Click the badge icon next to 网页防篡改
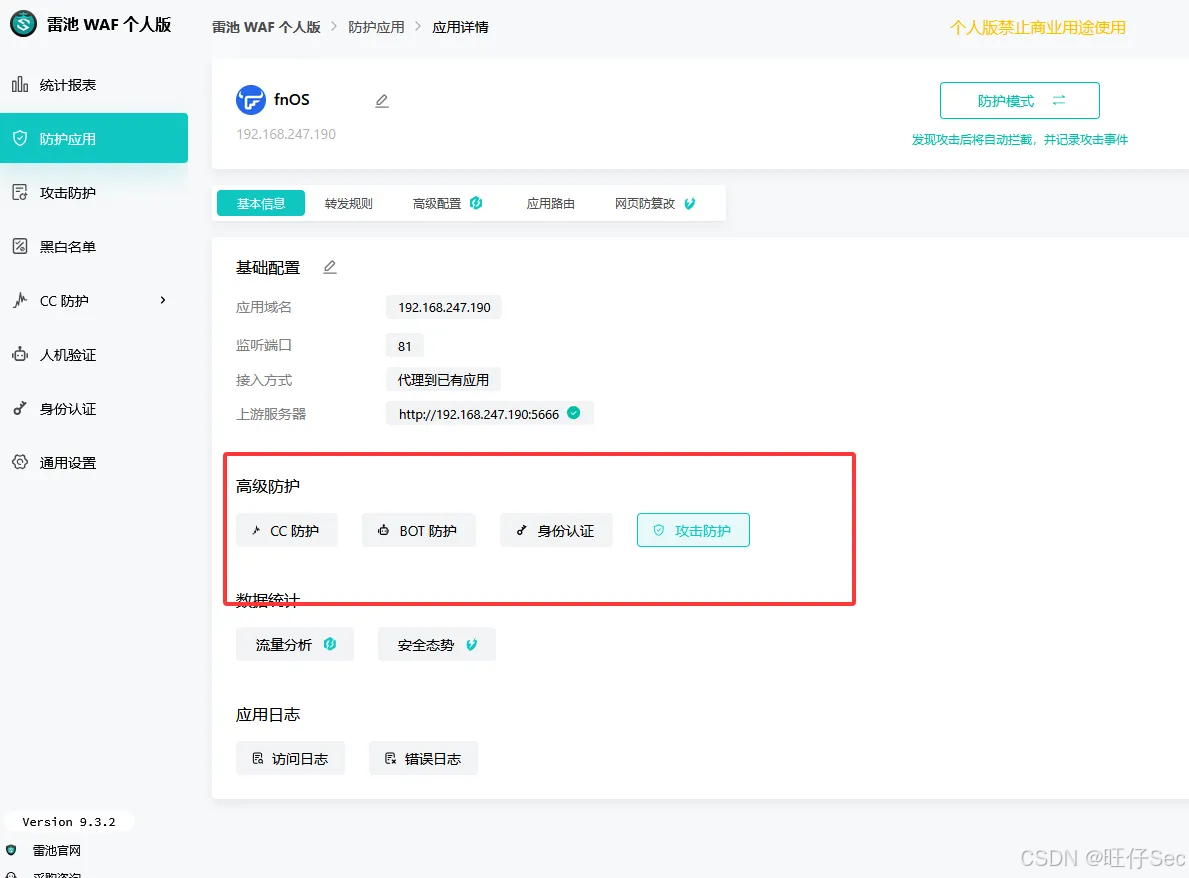This screenshot has height=878, width=1189. (689, 203)
